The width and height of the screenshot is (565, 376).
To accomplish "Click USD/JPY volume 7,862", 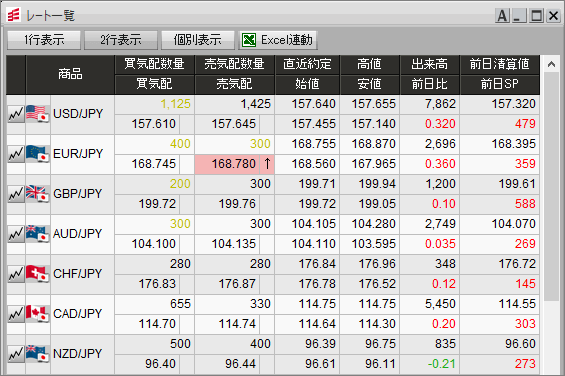I will (x=440, y=104).
